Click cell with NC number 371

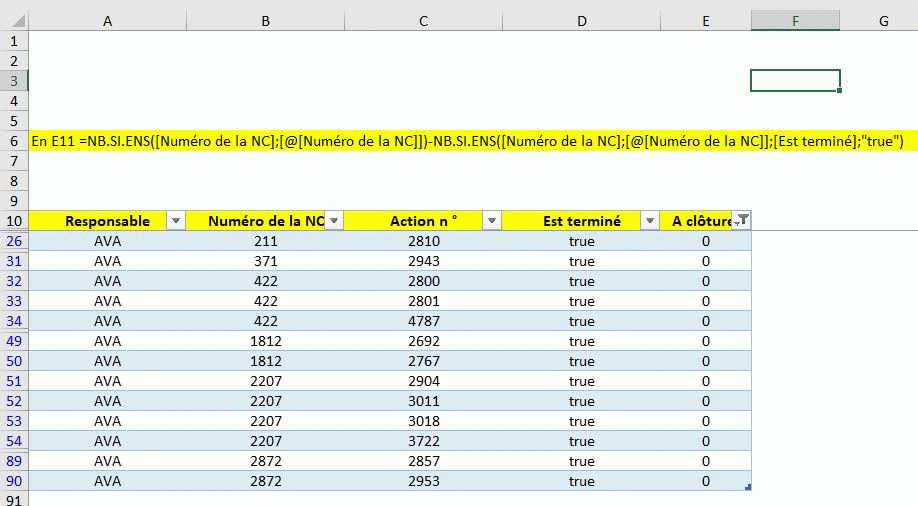point(266,261)
